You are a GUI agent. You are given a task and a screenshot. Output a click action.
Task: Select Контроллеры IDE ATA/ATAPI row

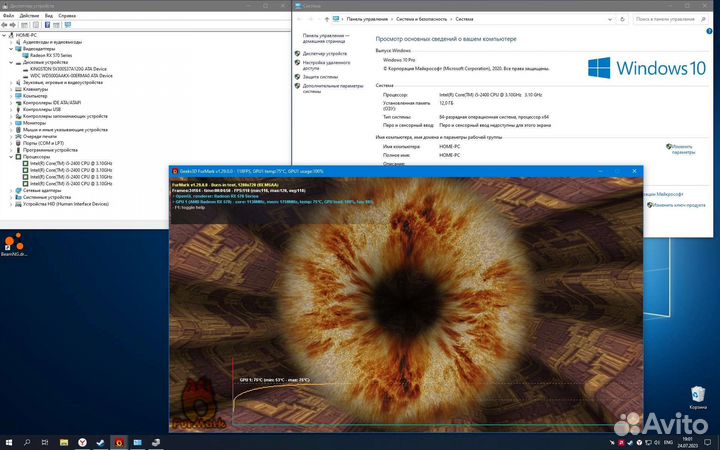pyautogui.click(x=51, y=103)
